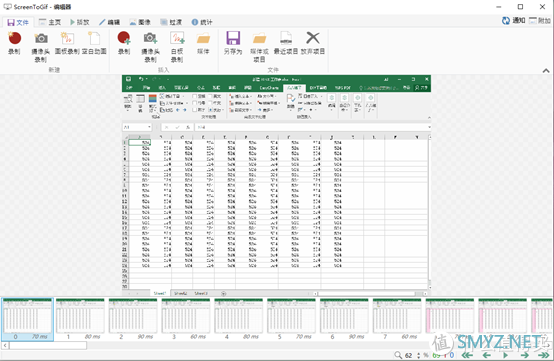Viewport: 554px width, 361px height.
Task: Create a blank animation (空白动画)
Action: coord(94,43)
